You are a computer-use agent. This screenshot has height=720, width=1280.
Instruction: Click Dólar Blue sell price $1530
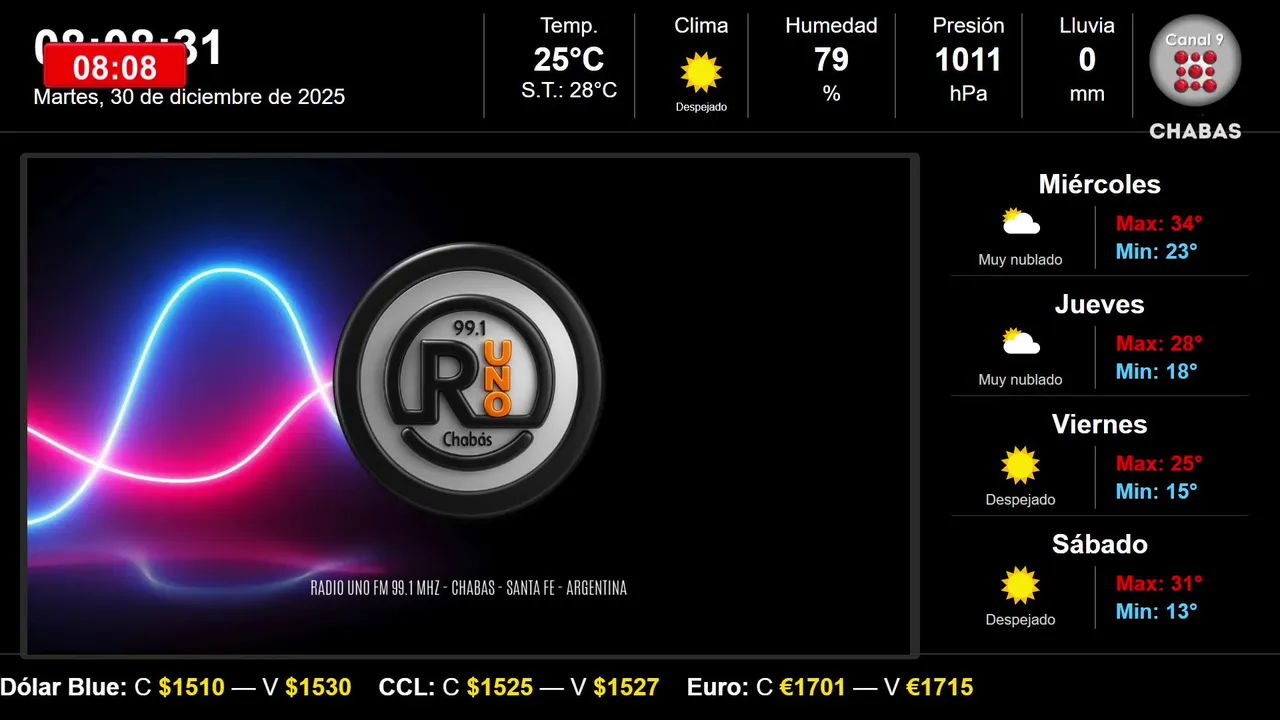pyautogui.click(x=318, y=687)
